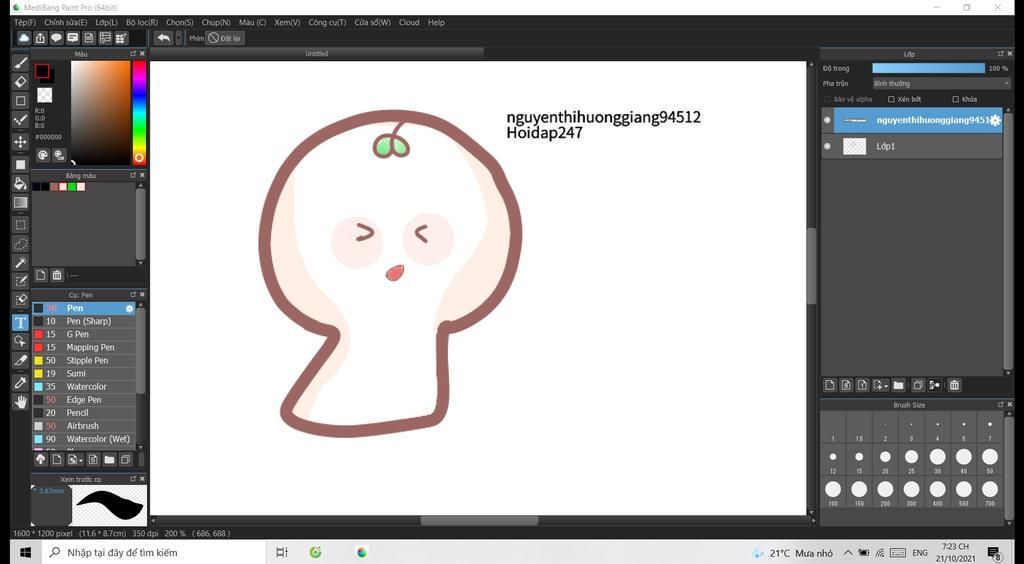Undock the Brush Size panel
Image resolution: width=1024 pixels, height=564 pixels.
(1000, 405)
